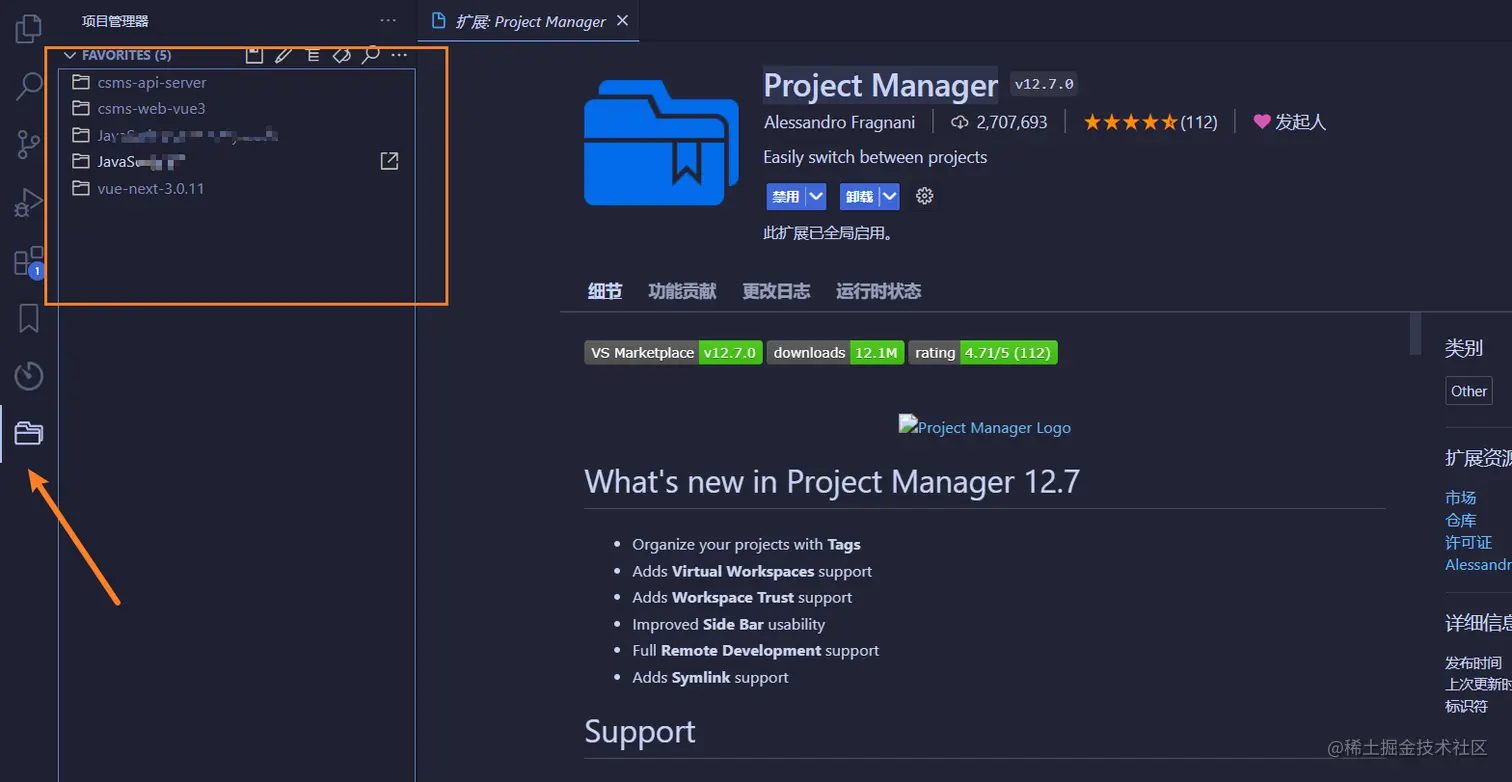Click the VS Marketplace v12.7.0 badge
This screenshot has height=782, width=1512.
pyautogui.click(x=673, y=352)
